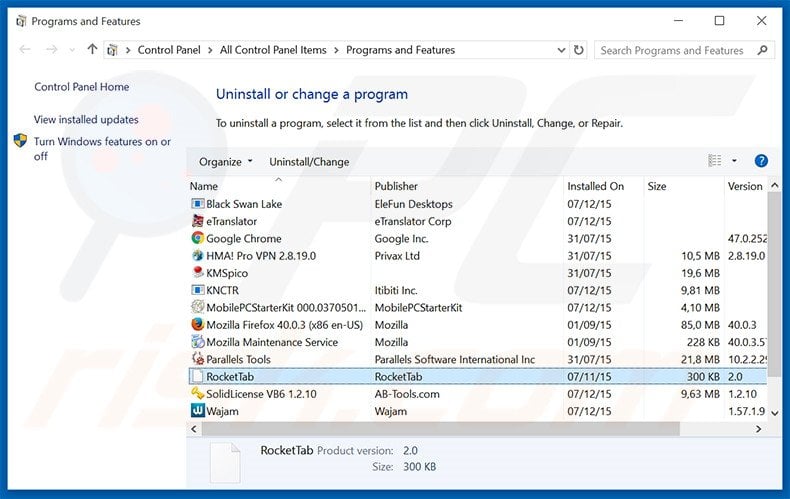Viewport: 790px width, 499px height.
Task: Select the Parallels Tools program name
Action: click(238, 359)
